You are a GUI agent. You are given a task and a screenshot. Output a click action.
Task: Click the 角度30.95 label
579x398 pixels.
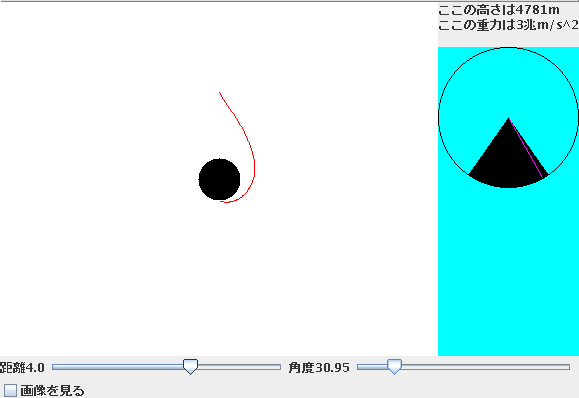coord(319,367)
